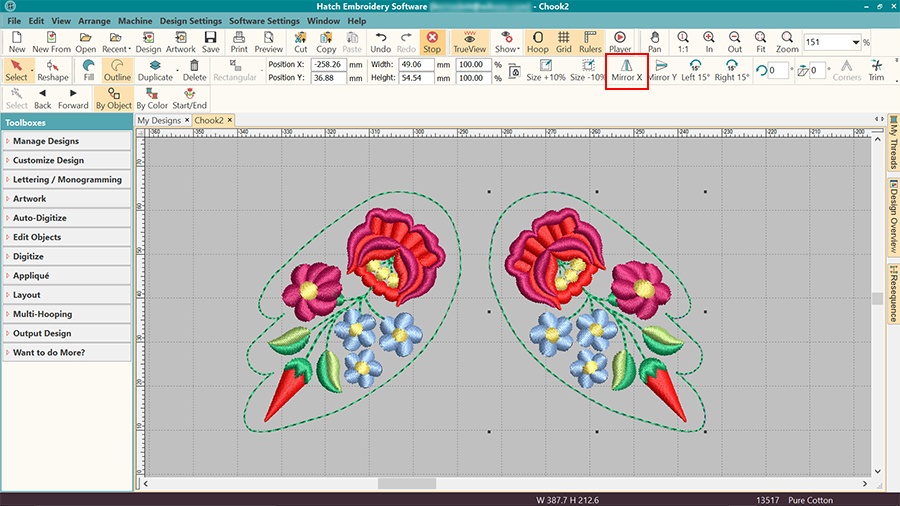
Task: Expand the Lettering / Monogramming toolbox
Action: [67, 180]
